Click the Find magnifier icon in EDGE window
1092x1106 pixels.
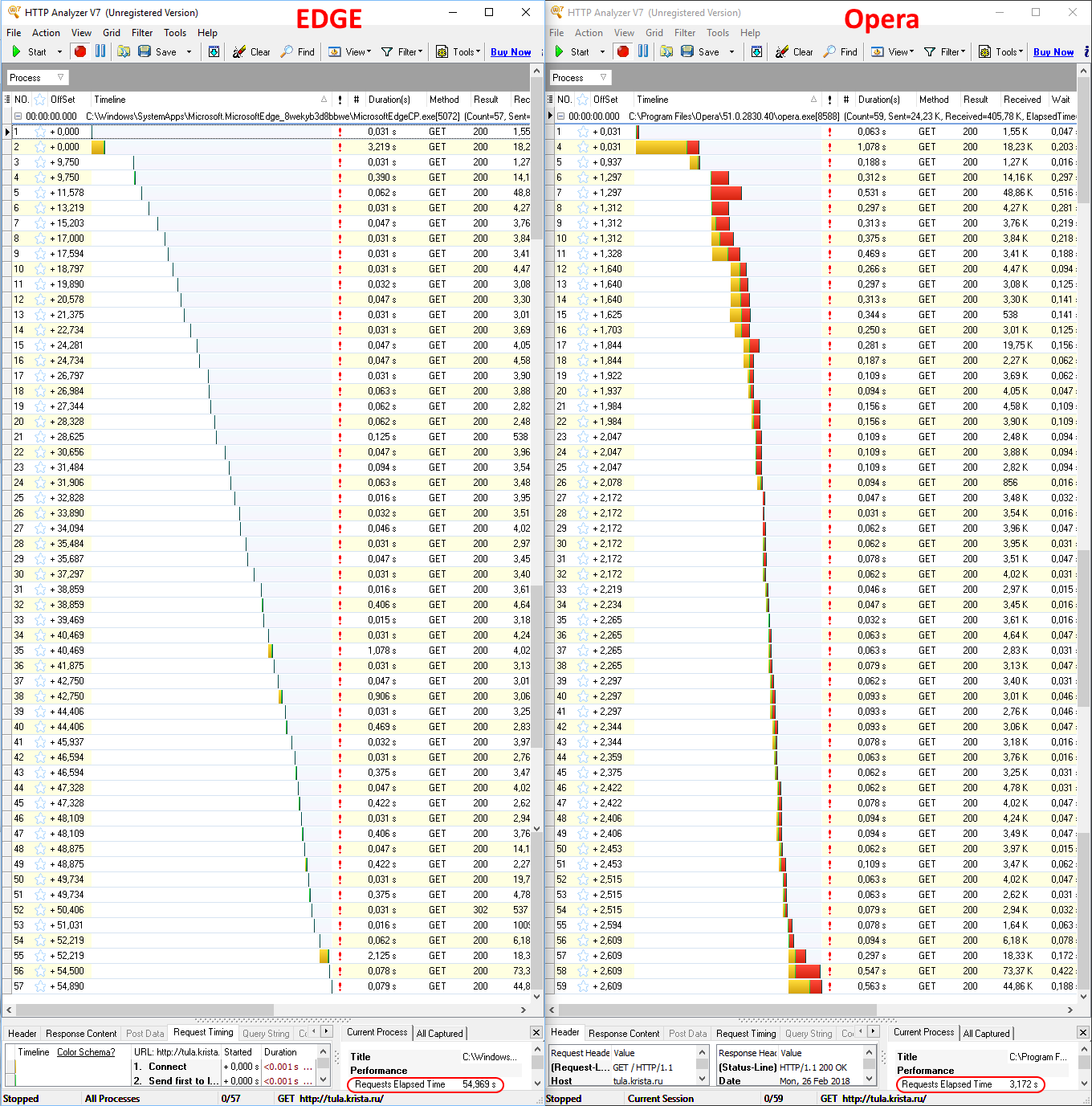pos(287,51)
